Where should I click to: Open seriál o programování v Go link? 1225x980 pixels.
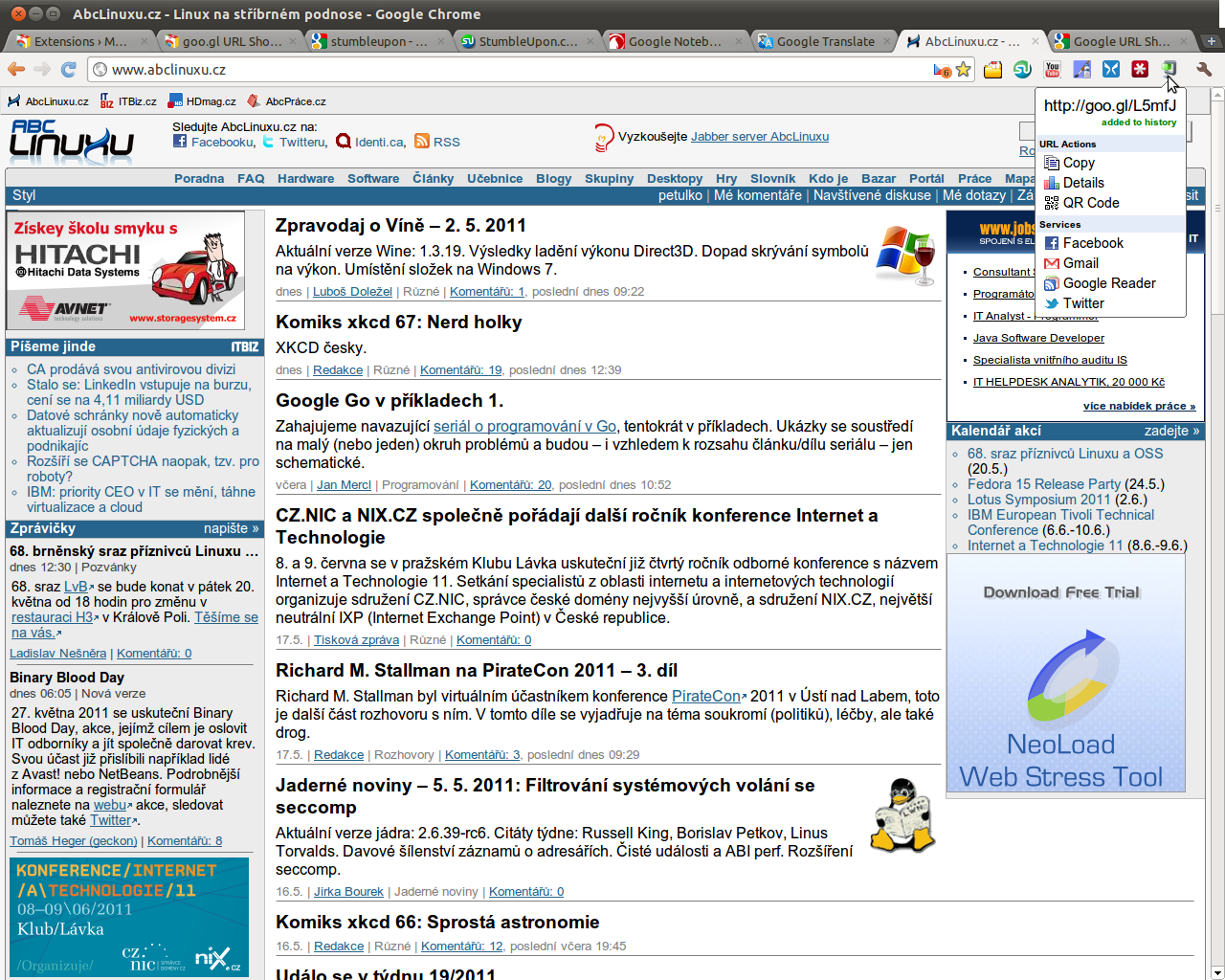pos(525,426)
